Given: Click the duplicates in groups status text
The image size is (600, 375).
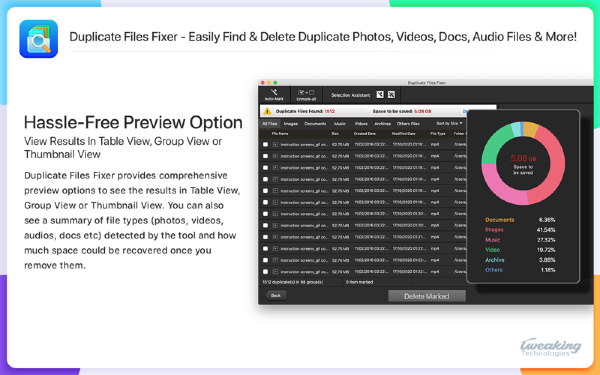Looking at the screenshot, I should 292,282.
